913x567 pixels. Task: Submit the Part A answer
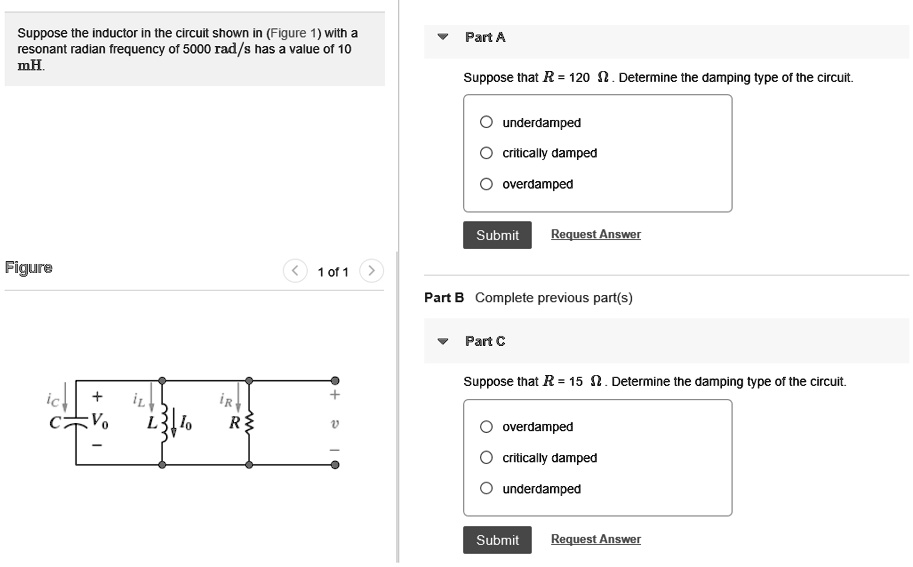coord(497,235)
